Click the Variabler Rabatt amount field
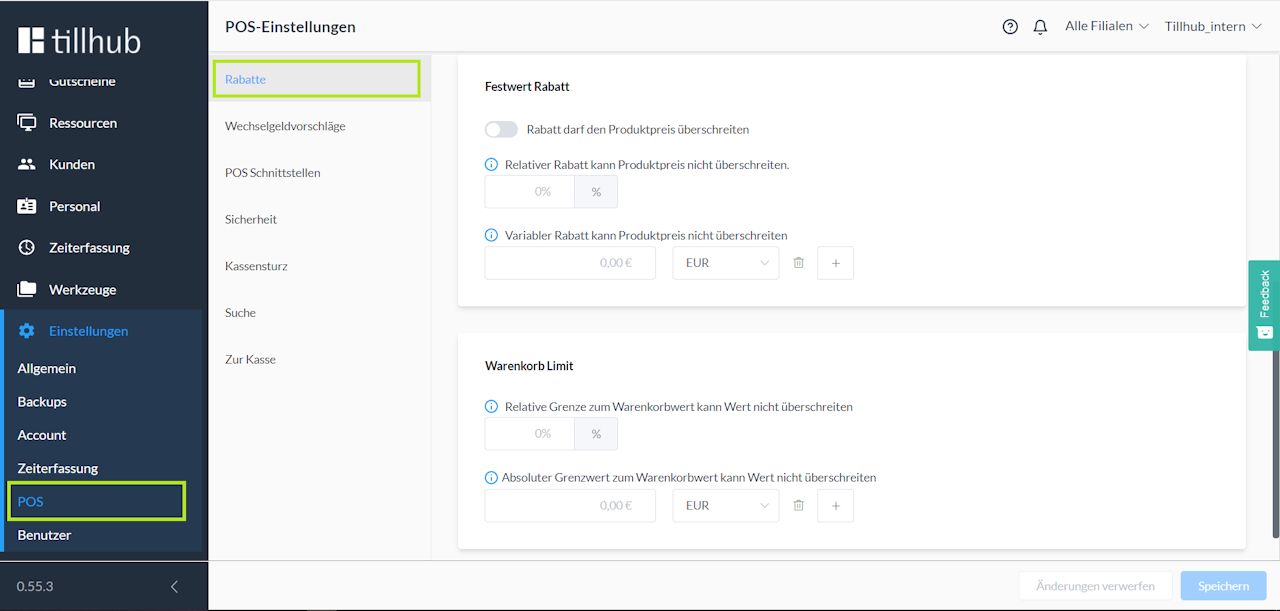 coord(570,263)
